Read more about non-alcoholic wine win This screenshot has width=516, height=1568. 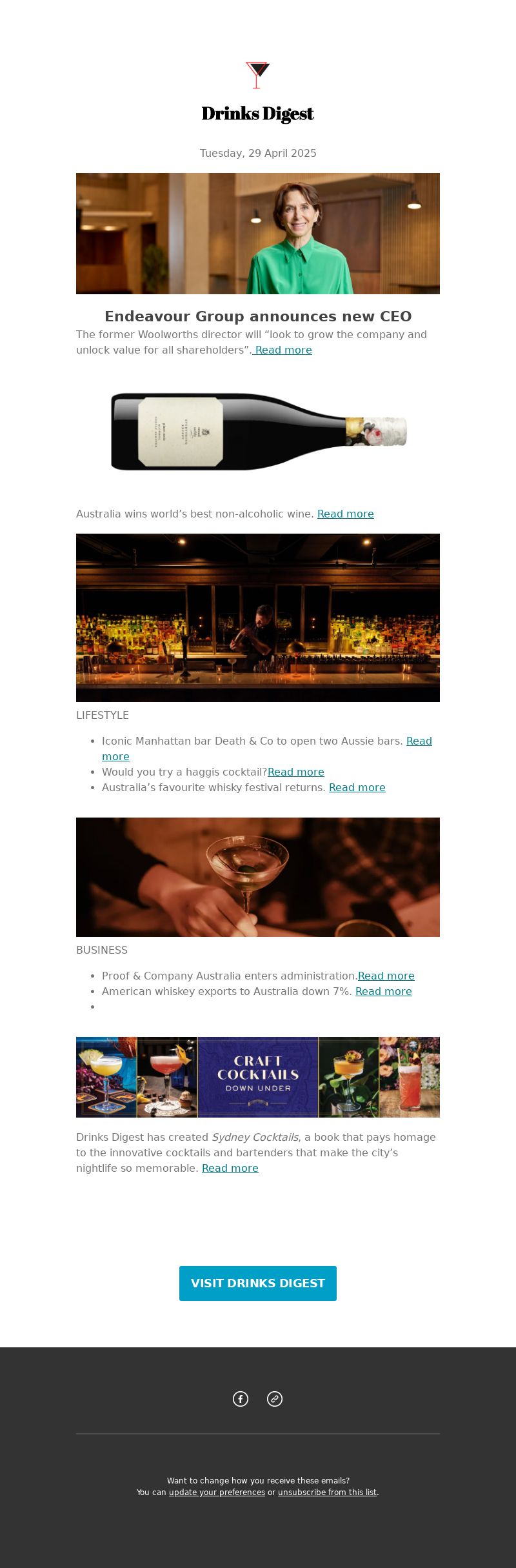346,514
